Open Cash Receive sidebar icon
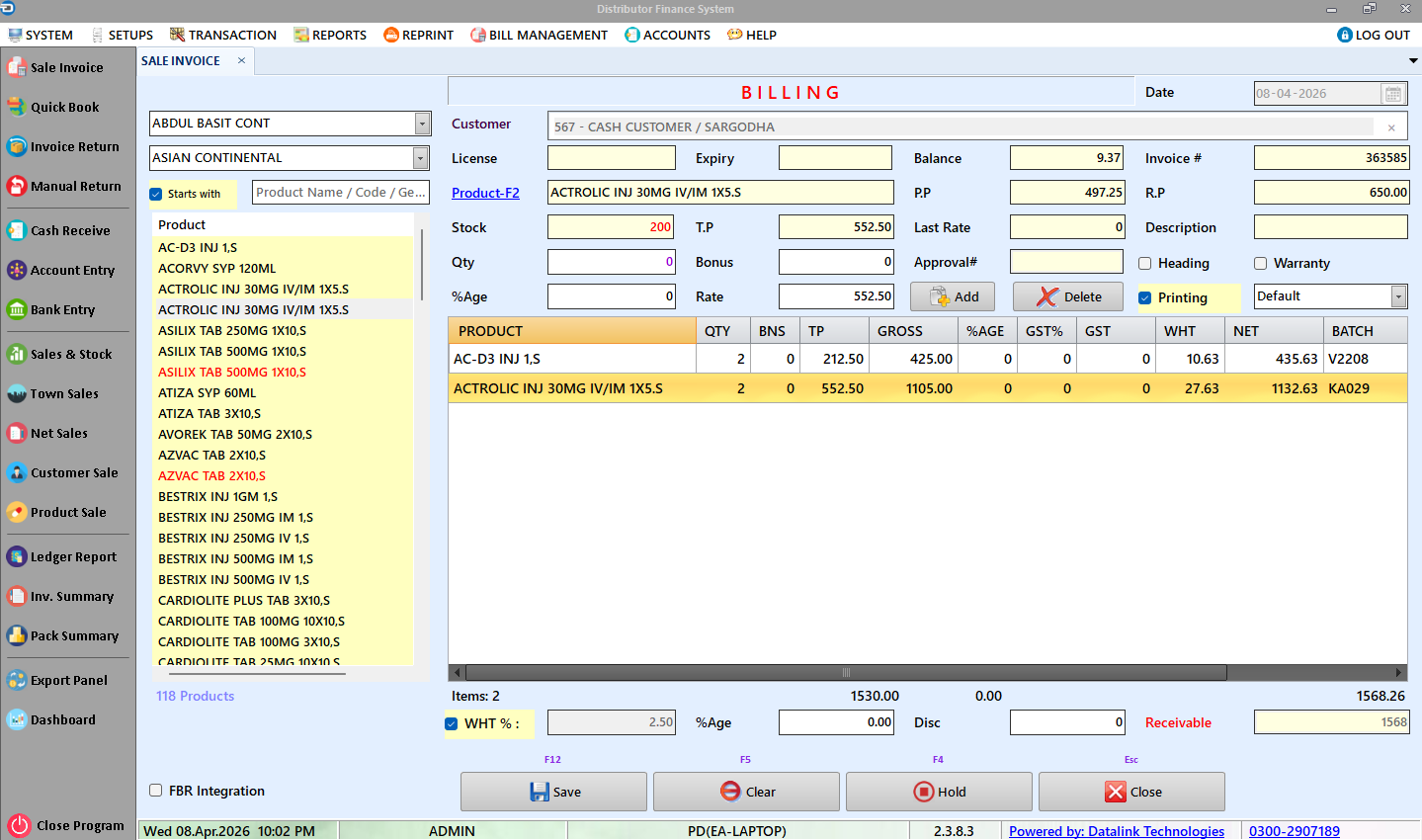 pos(16,230)
